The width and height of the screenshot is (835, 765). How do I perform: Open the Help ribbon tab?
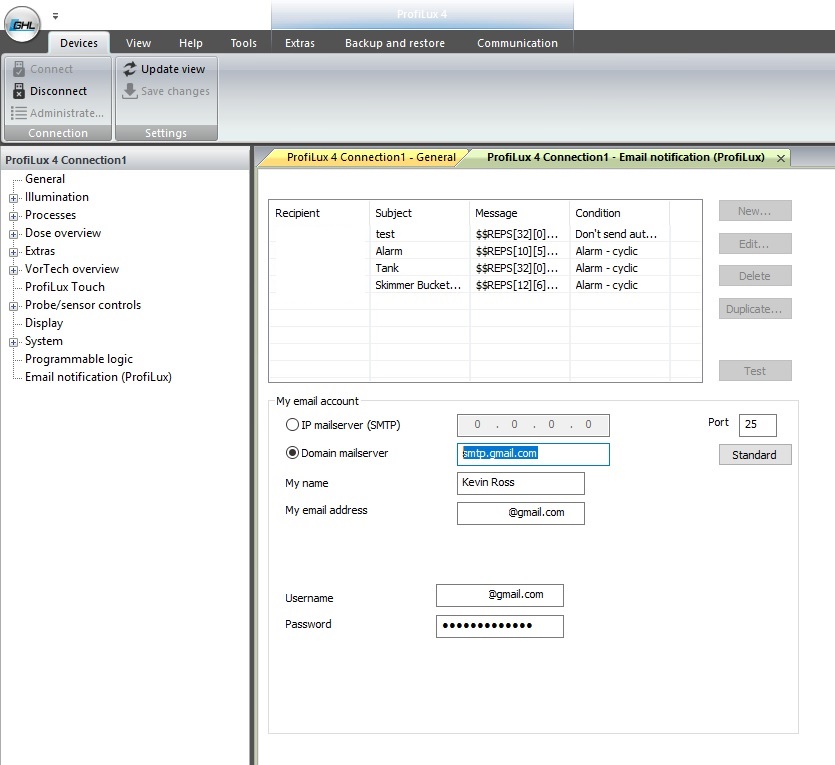coord(191,43)
